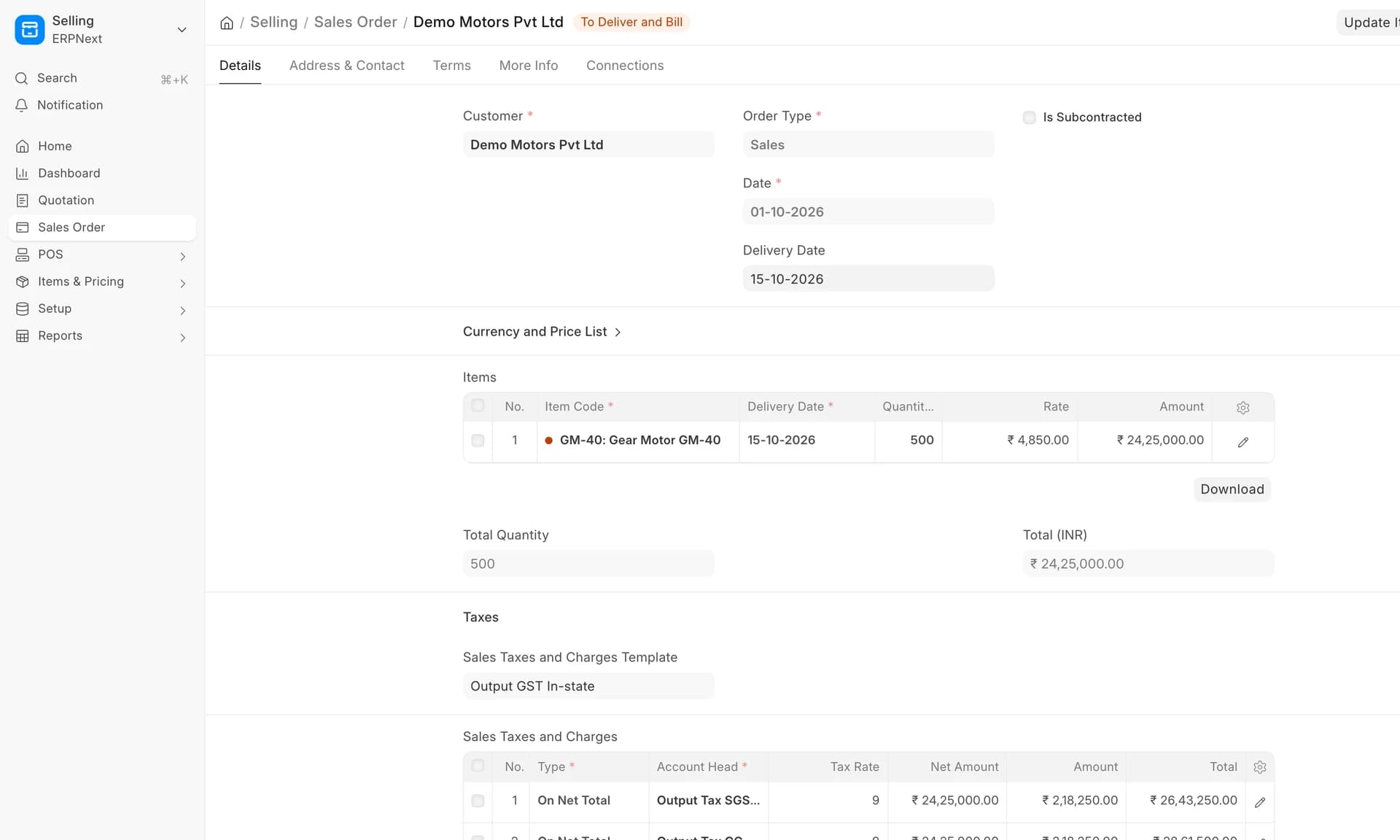Expand the POS sidebar menu

point(182,256)
